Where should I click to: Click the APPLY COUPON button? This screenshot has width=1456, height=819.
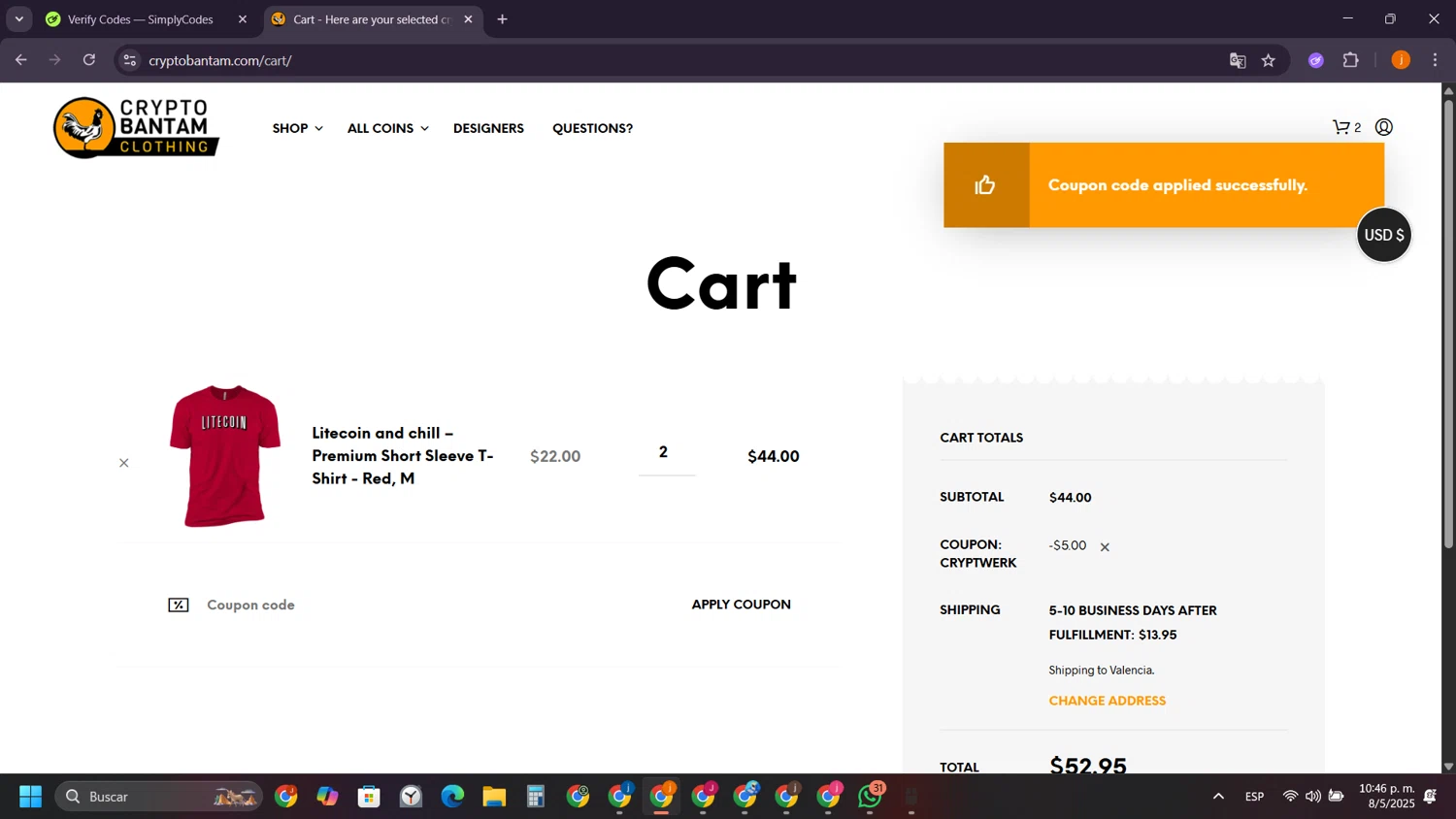tap(741, 605)
